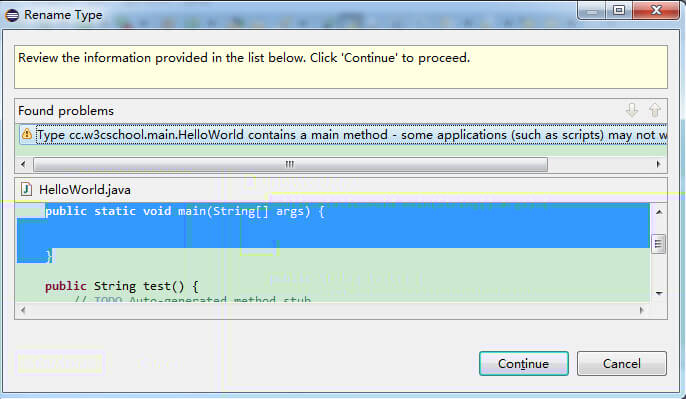Screen dimensions: 686x399
Task: Click code preview horizontal scroll left arrow
Action: click(23, 310)
